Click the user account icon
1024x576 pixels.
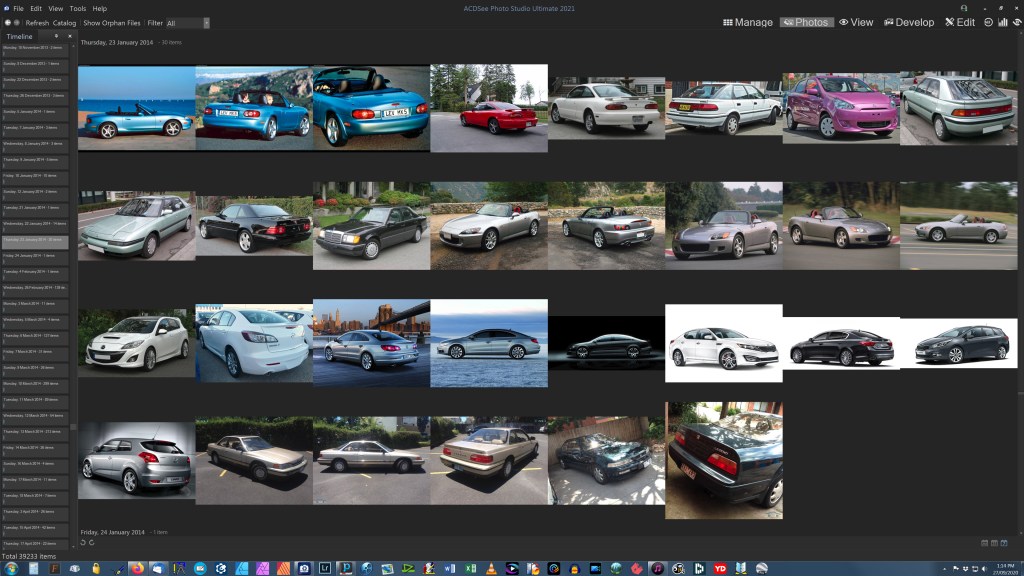coord(963,8)
